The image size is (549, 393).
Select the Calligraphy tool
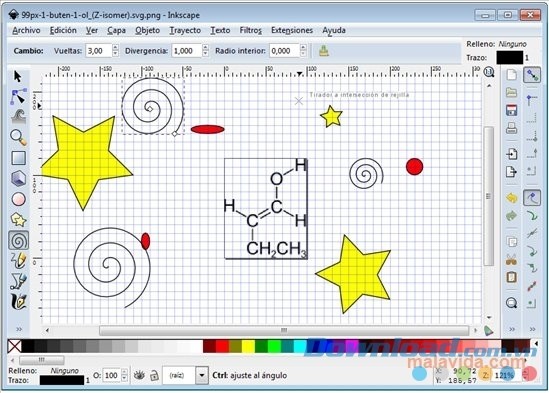click(19, 301)
